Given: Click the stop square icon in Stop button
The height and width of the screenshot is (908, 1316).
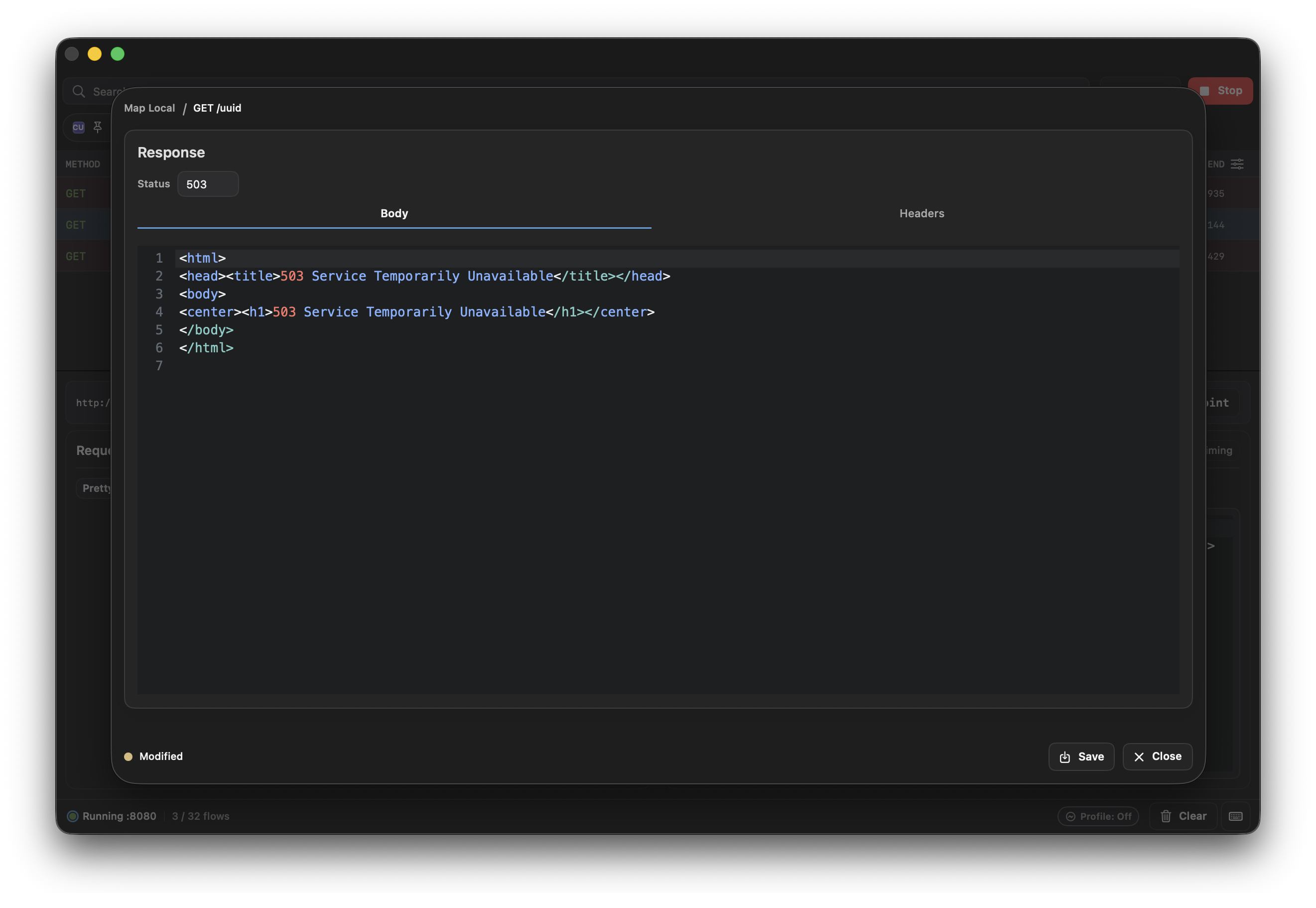Looking at the screenshot, I should tap(1203, 91).
